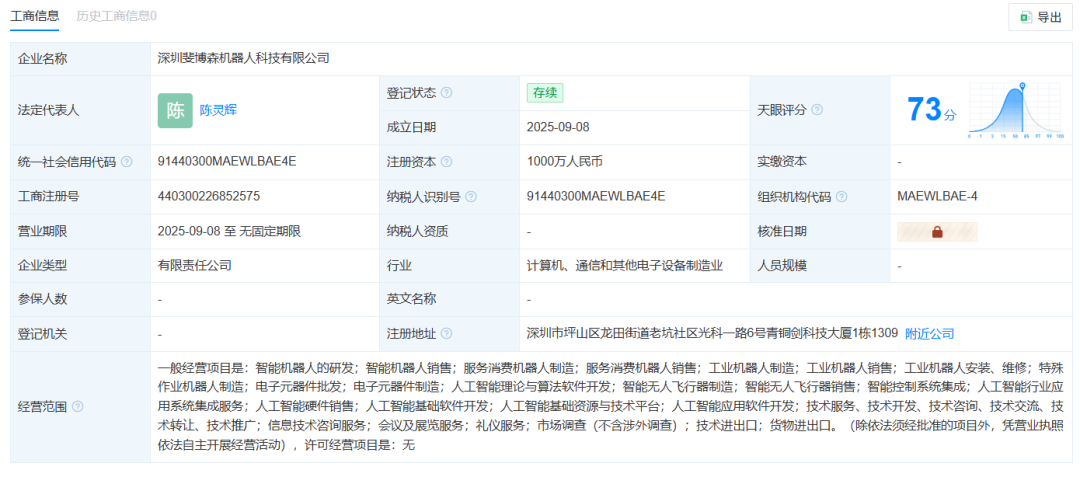The width and height of the screenshot is (1080, 477).
Task: Click the Excel icon in 导出 button
Action: tap(1026, 17)
